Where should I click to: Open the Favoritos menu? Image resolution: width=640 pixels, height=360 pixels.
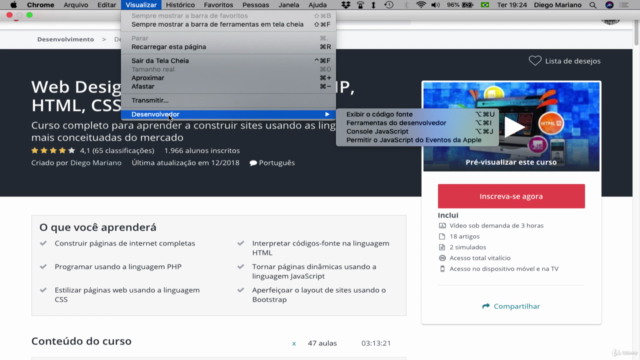pyautogui.click(x=218, y=5)
